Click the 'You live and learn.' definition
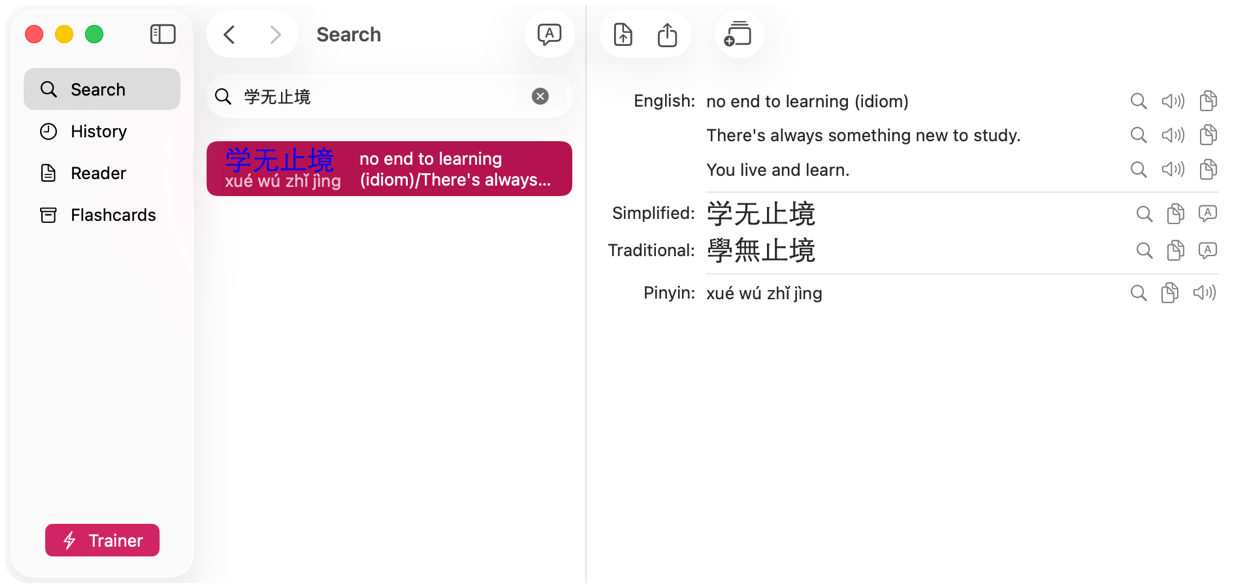Viewport: 1240px width, 588px height. tap(778, 169)
